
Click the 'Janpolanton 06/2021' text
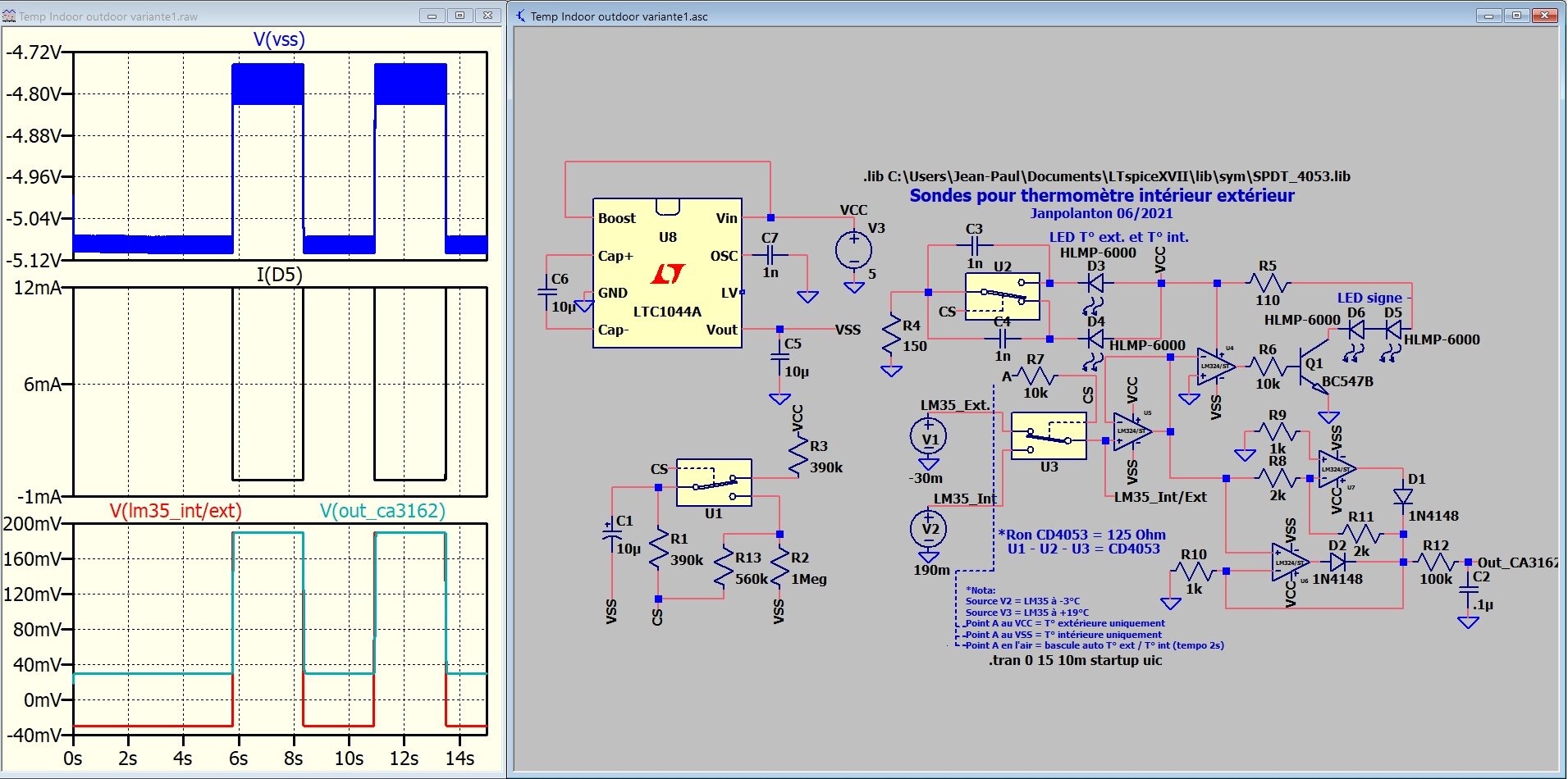(1102, 213)
